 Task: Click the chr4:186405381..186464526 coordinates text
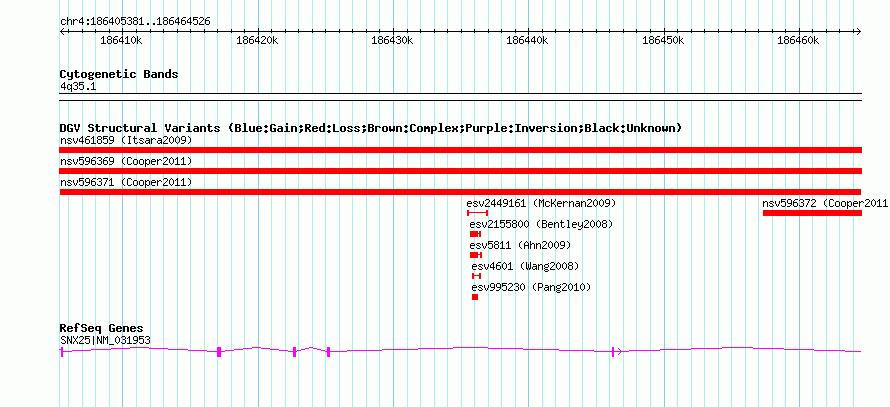(x=135, y=22)
